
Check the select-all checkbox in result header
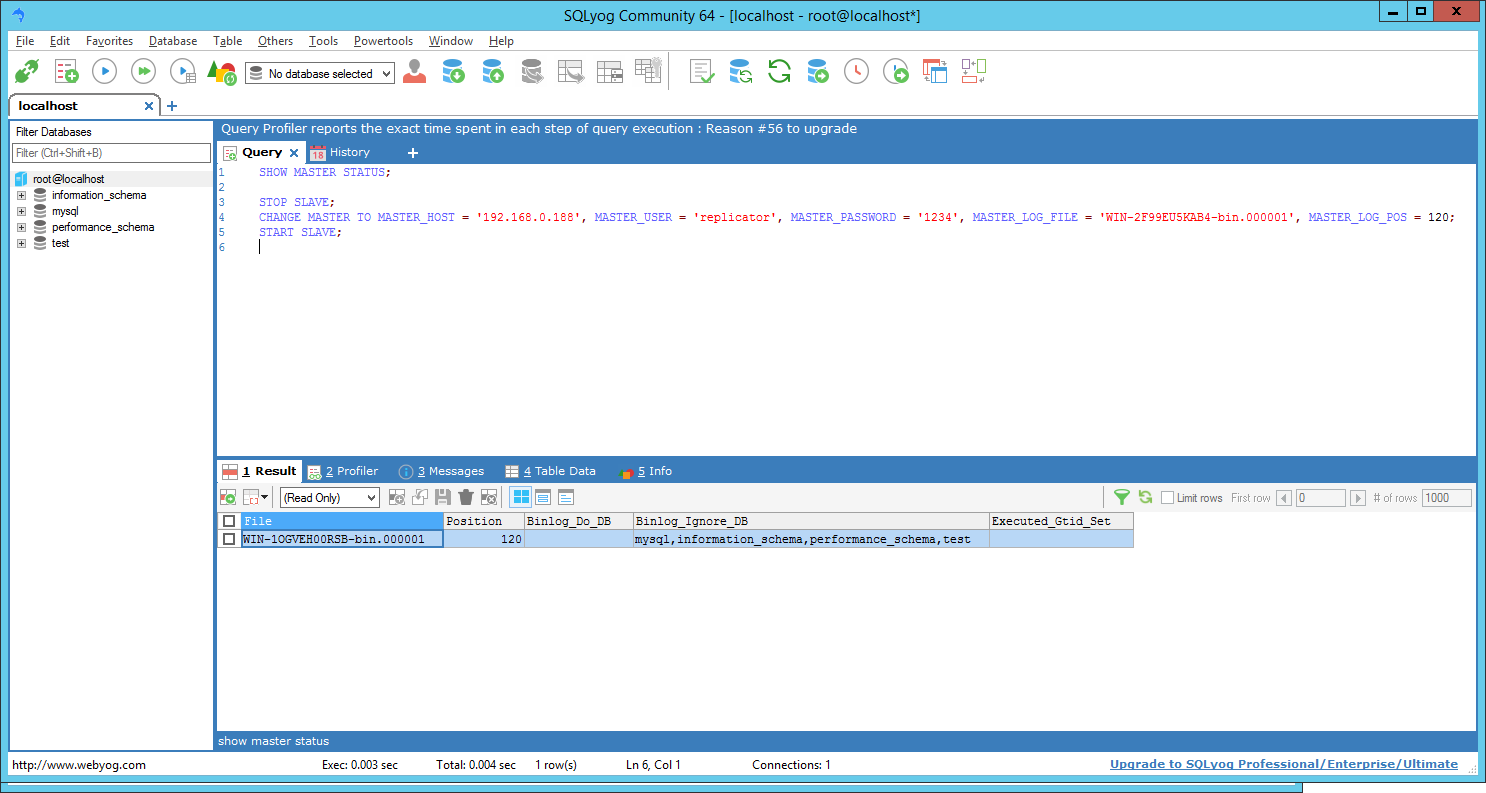pos(229,521)
